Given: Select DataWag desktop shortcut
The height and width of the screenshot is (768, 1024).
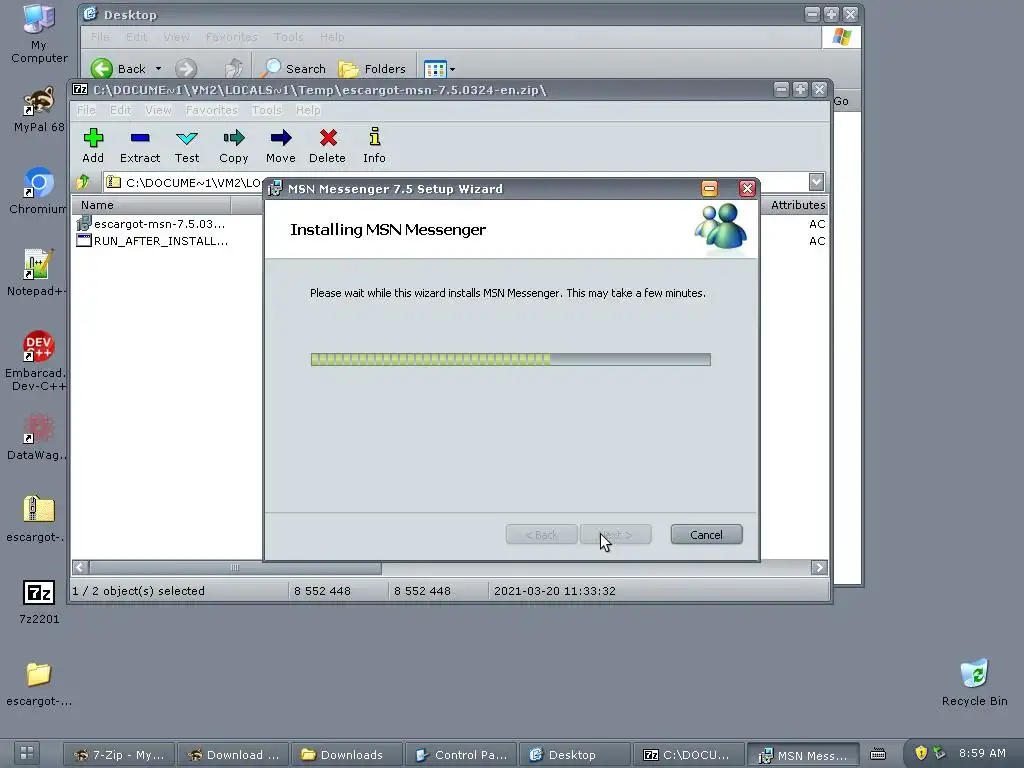Looking at the screenshot, I should pyautogui.click(x=37, y=437).
